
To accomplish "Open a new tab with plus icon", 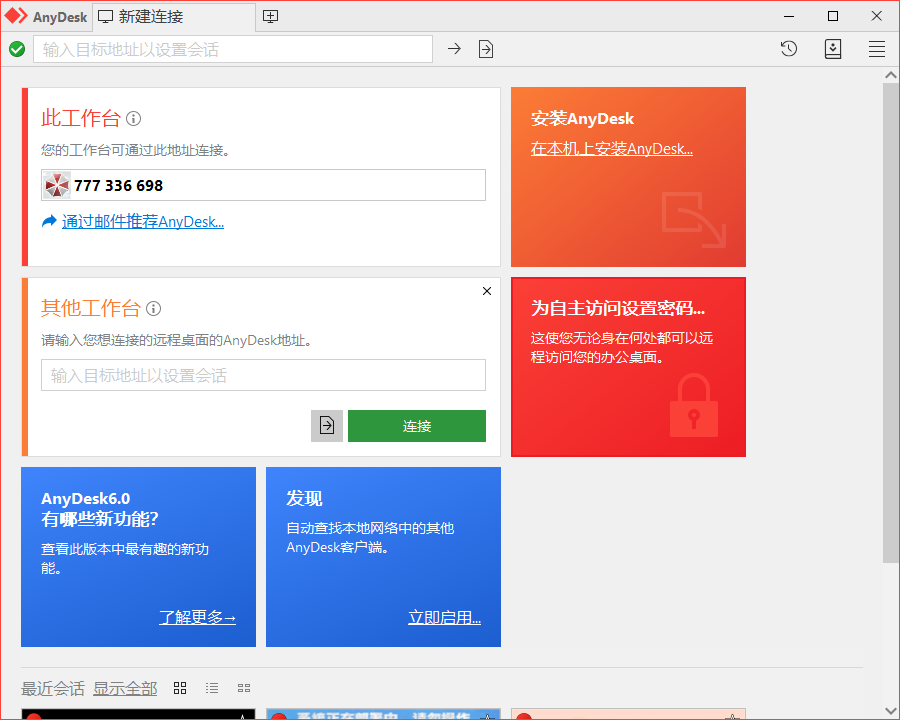I will click(x=270, y=17).
